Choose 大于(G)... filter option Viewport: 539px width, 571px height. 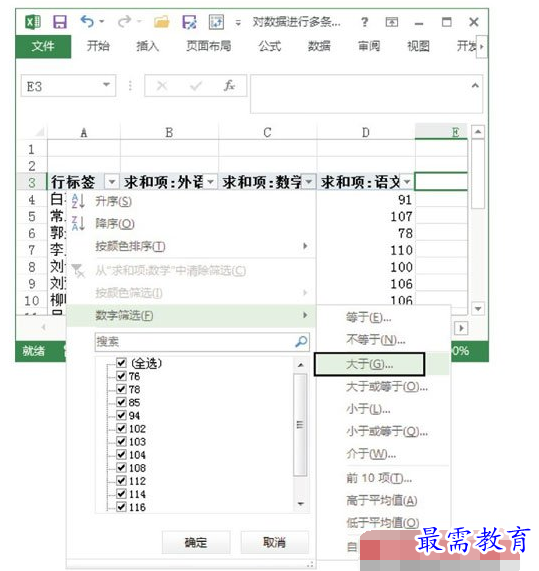pyautogui.click(x=369, y=364)
